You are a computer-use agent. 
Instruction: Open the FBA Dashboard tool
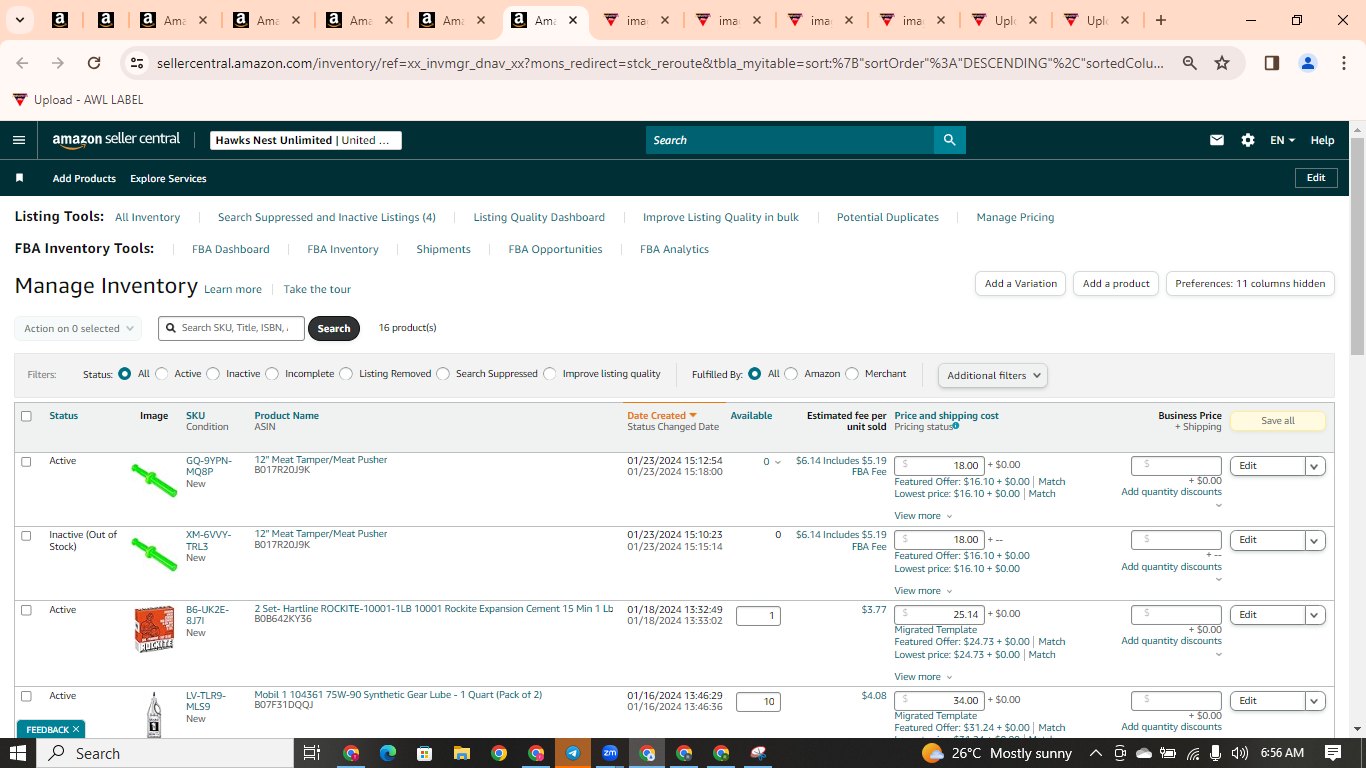[x=231, y=249]
